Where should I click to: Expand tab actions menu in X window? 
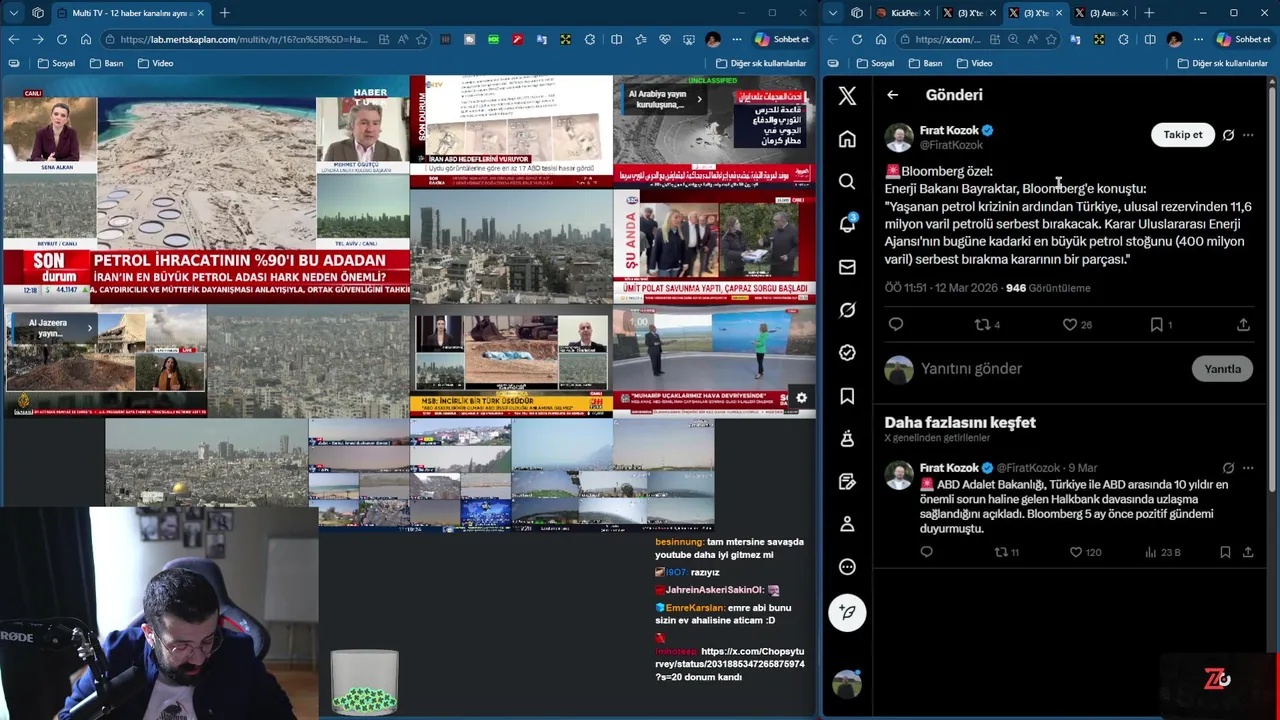coord(832,13)
